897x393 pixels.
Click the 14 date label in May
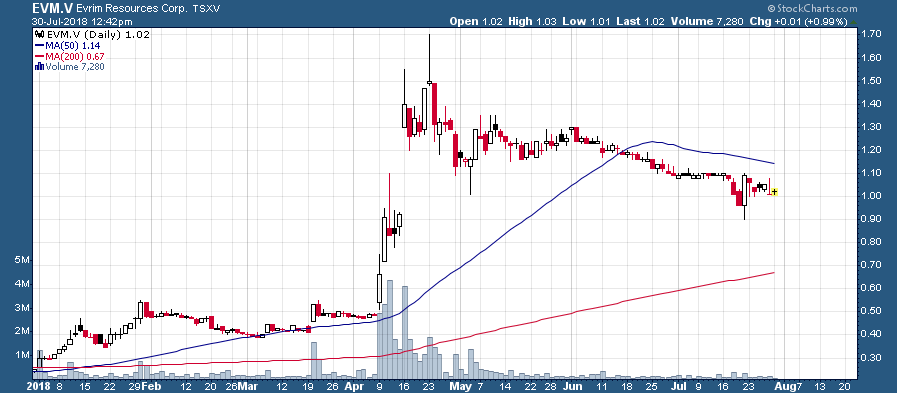(x=505, y=386)
